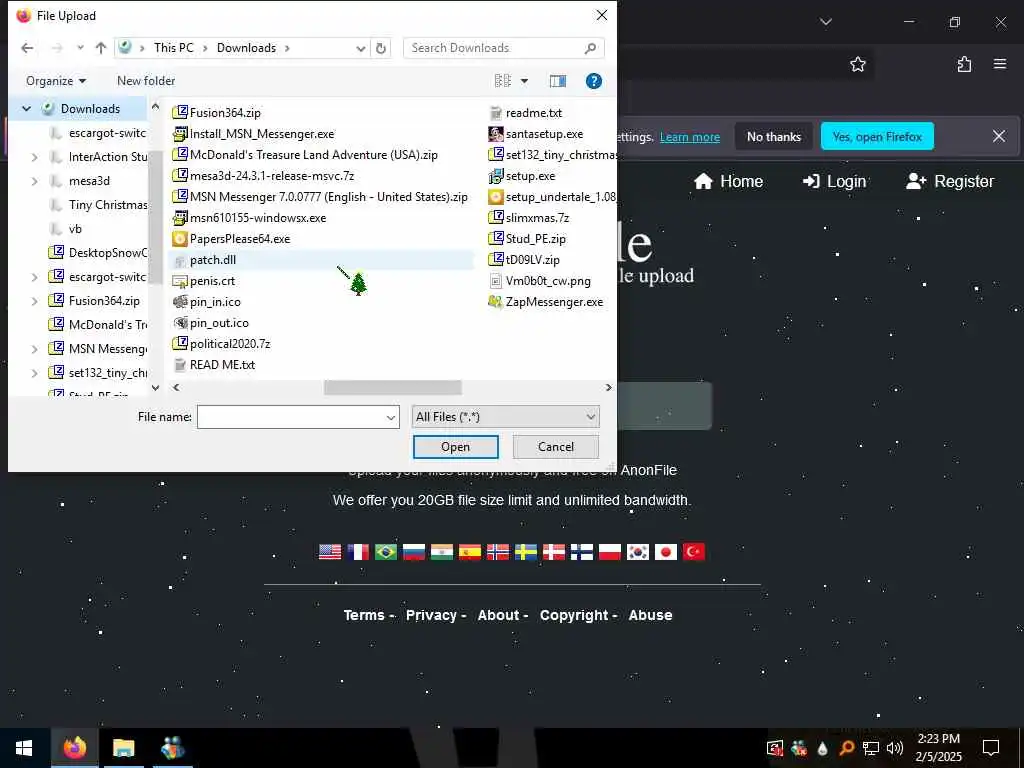Click Yes, open Firefox button
Image resolution: width=1024 pixels, height=768 pixels.
click(x=877, y=136)
